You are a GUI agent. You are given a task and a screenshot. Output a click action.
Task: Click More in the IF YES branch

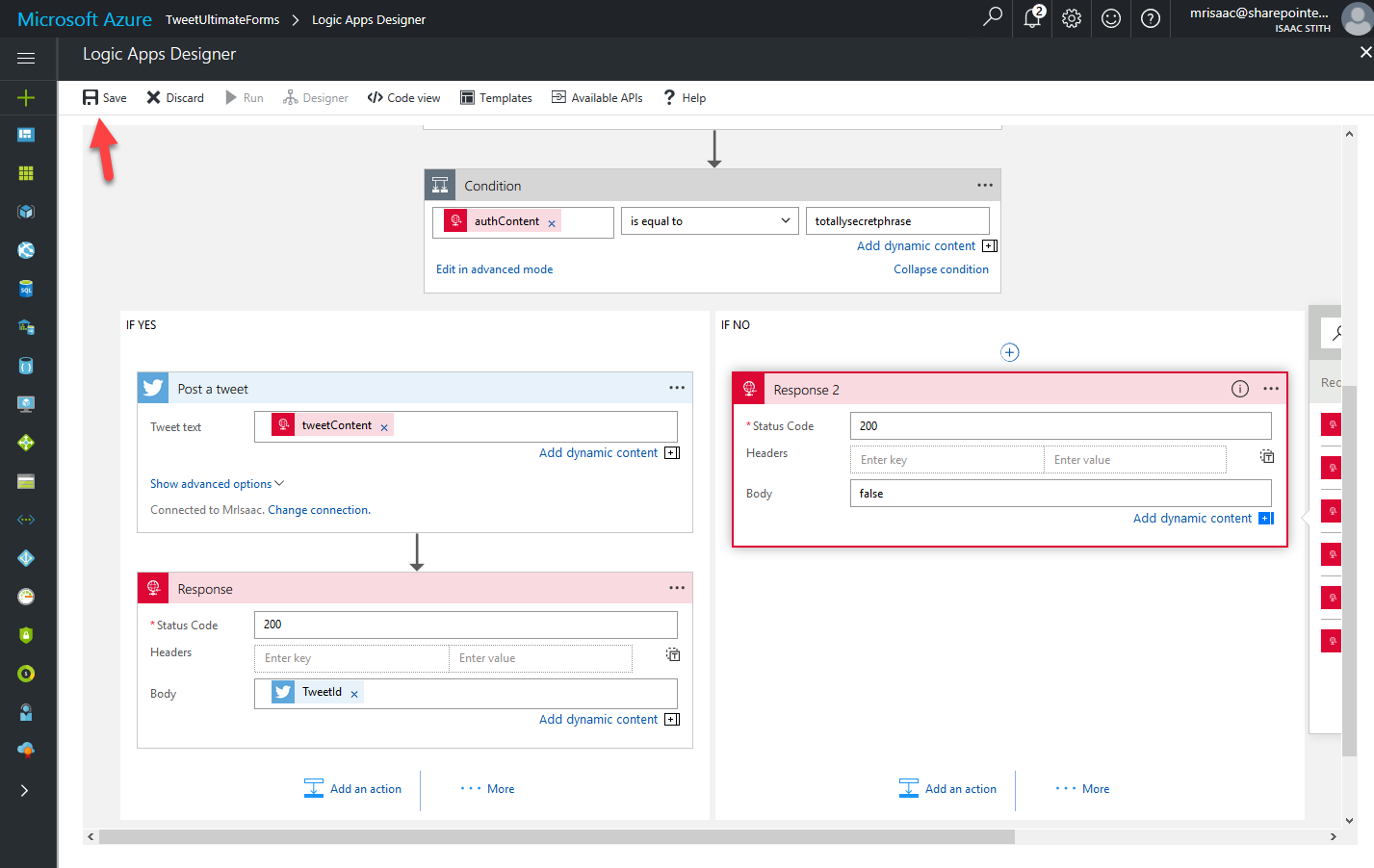pyautogui.click(x=487, y=789)
